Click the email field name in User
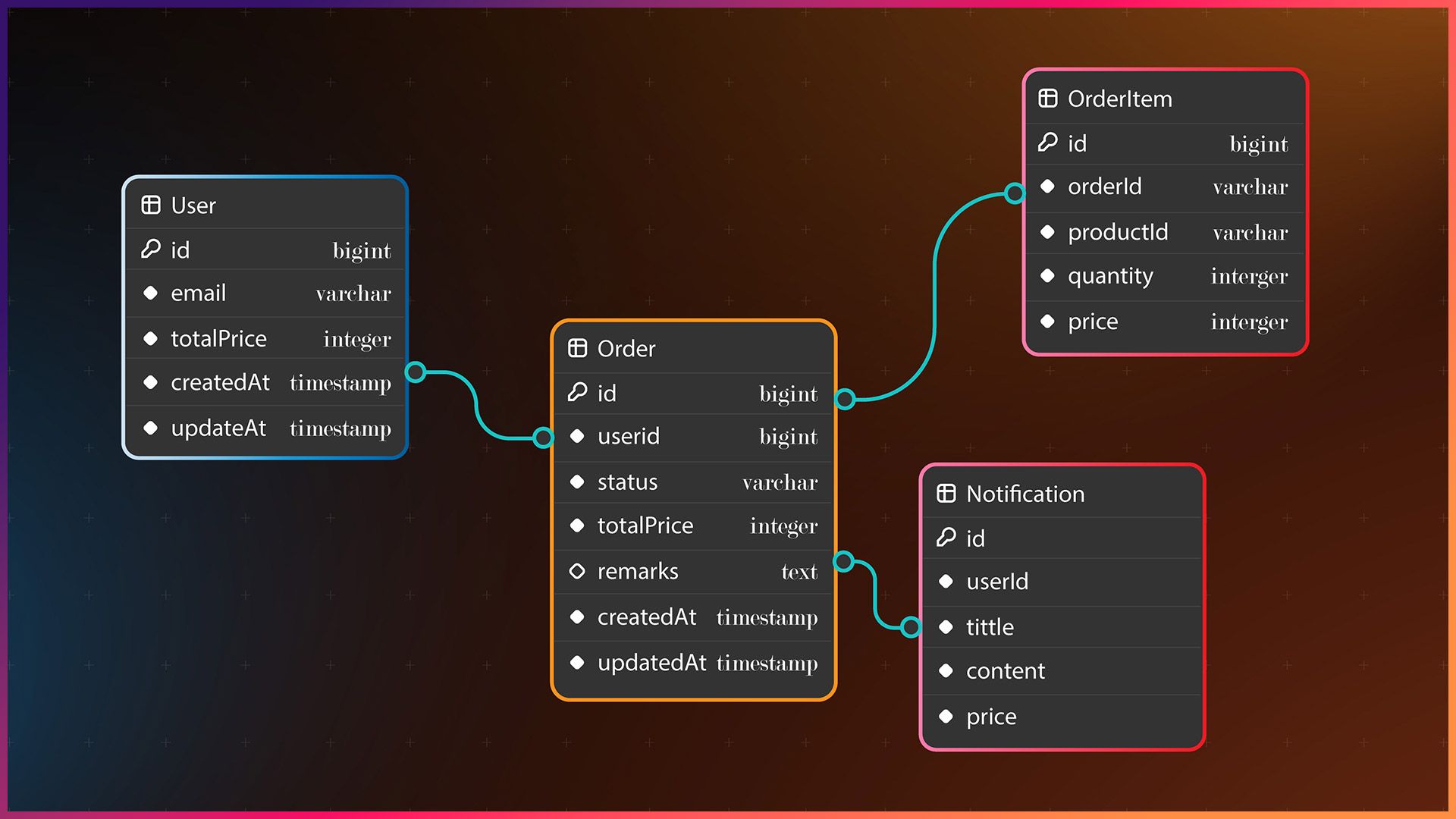 tap(199, 293)
